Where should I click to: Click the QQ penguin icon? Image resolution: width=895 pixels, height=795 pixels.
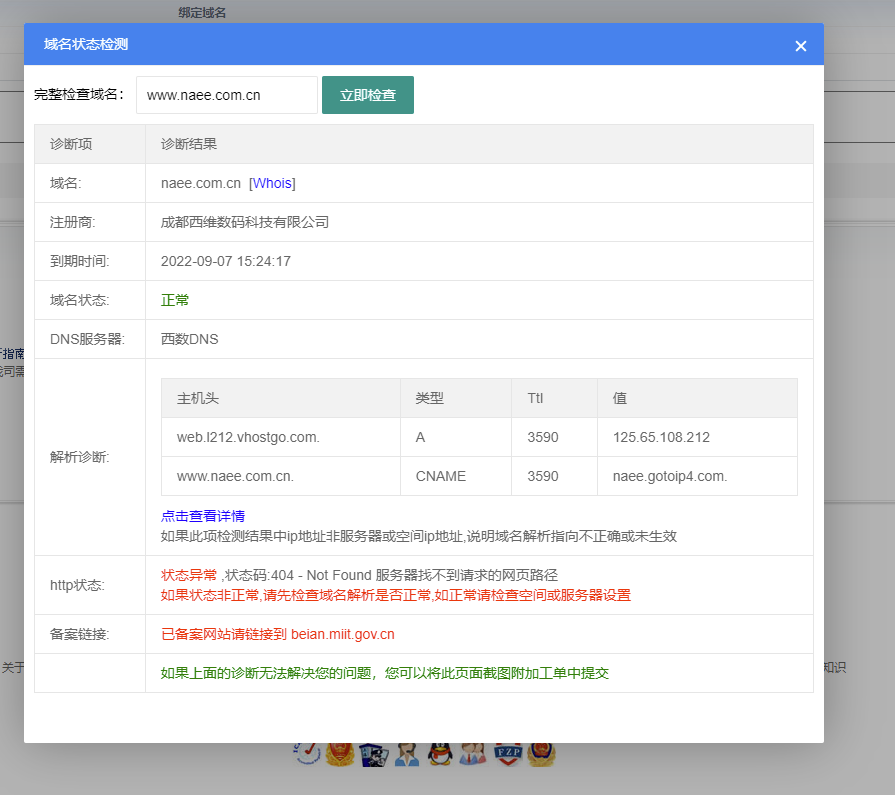coord(439,754)
